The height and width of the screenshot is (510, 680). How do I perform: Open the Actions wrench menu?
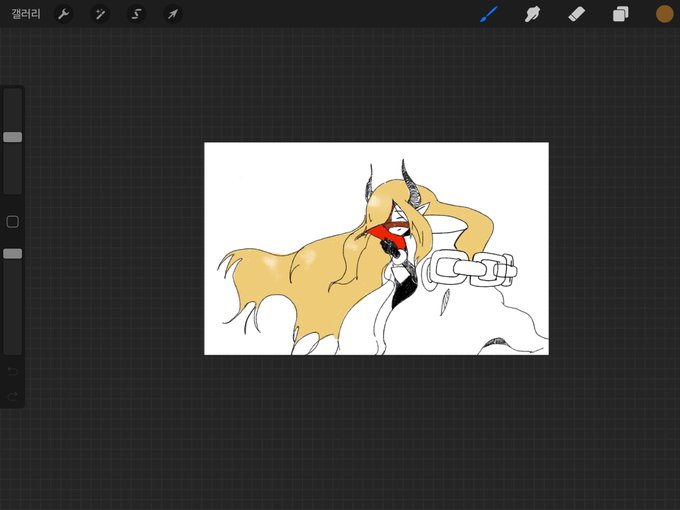pos(63,14)
